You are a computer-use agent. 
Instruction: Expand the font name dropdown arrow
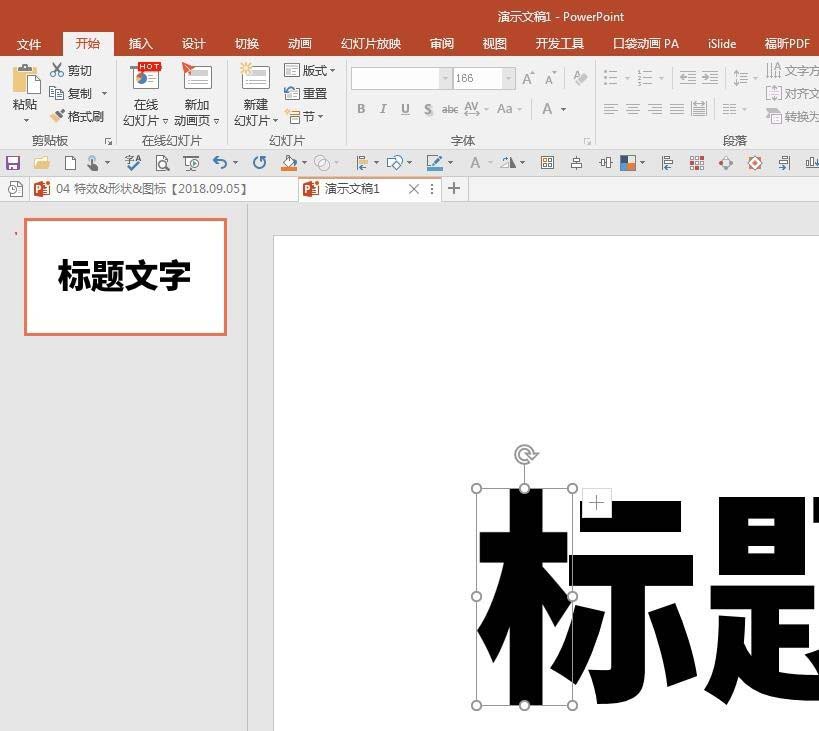point(445,78)
